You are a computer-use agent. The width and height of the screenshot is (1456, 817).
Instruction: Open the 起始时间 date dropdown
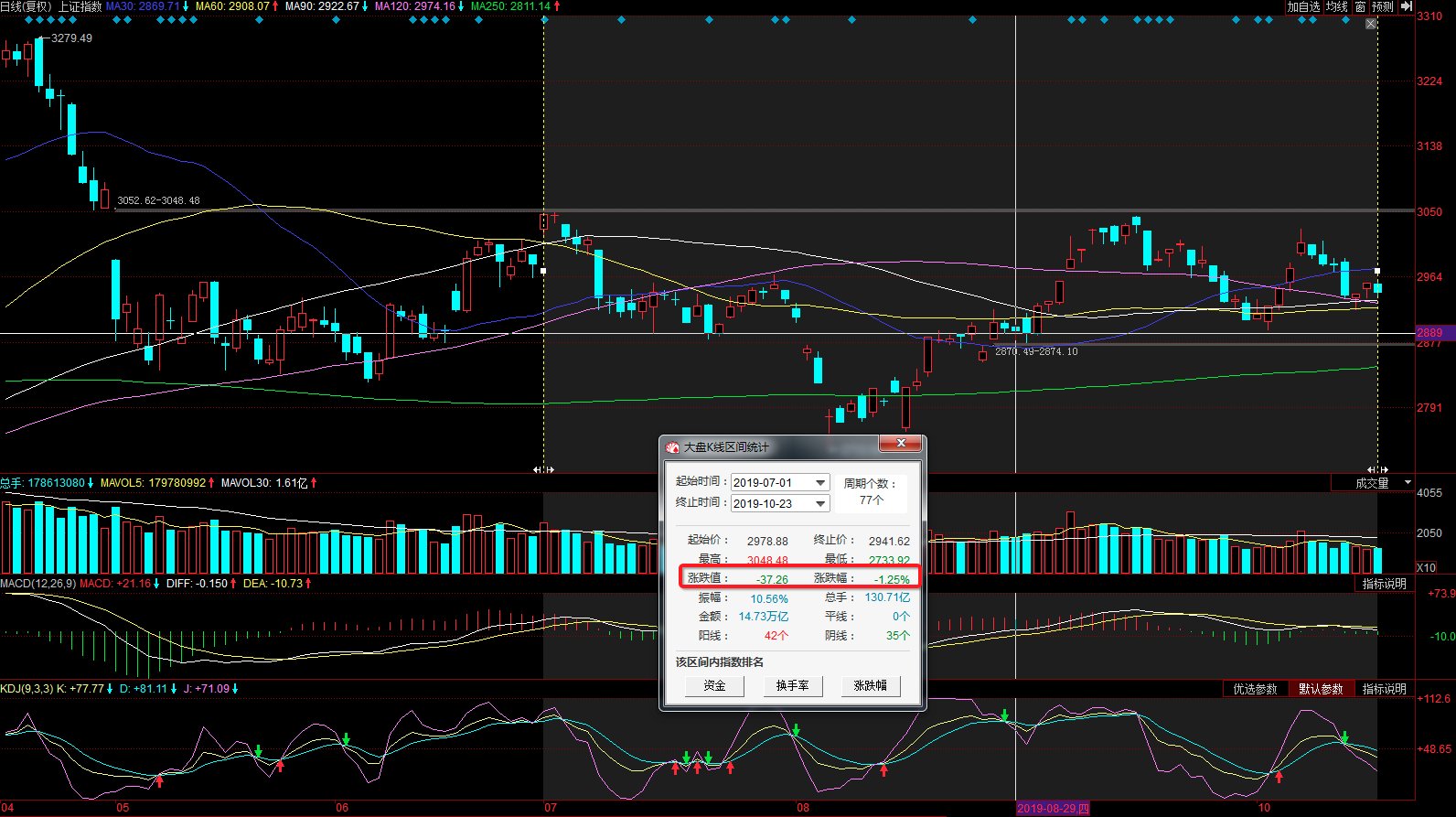(x=820, y=482)
